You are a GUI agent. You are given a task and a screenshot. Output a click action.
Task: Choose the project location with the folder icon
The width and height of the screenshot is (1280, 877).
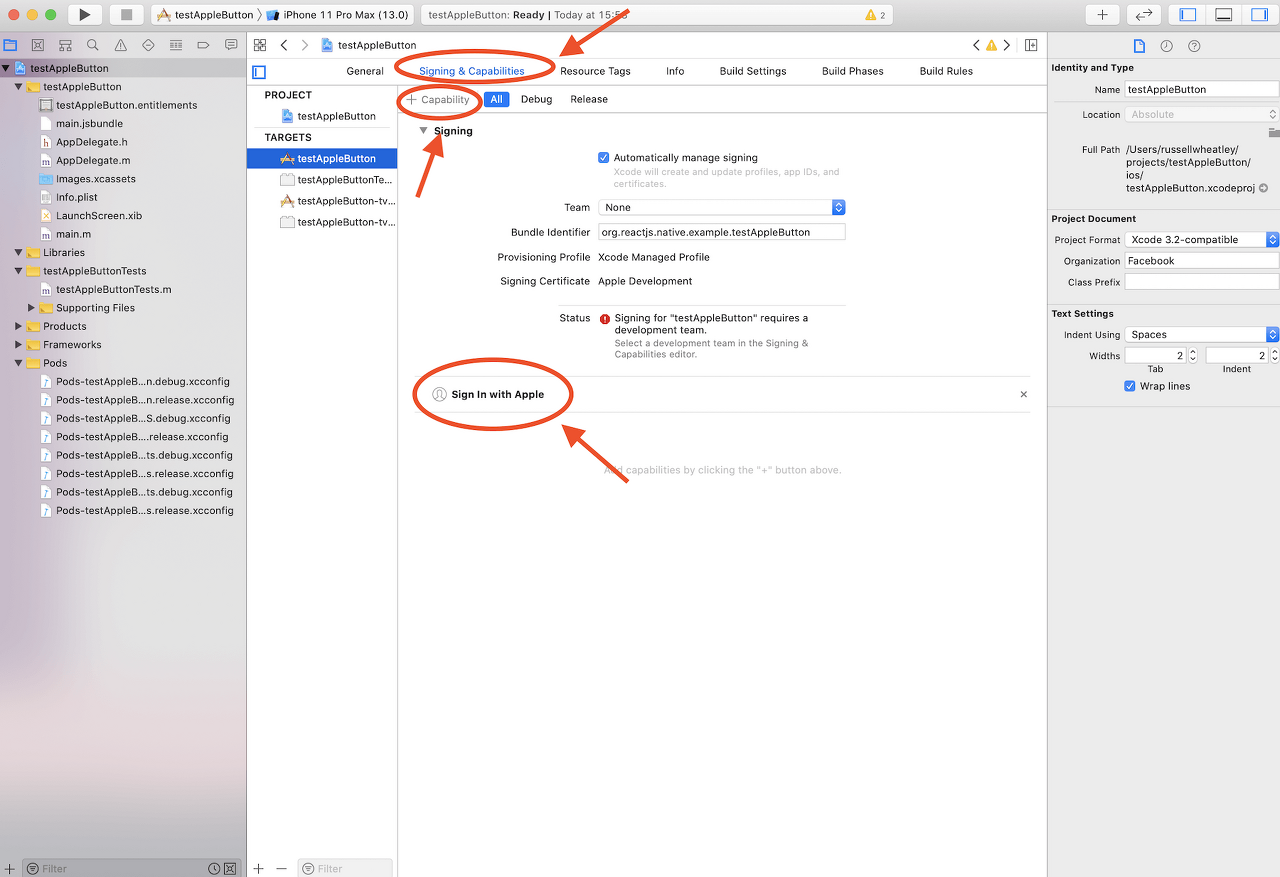(1273, 132)
